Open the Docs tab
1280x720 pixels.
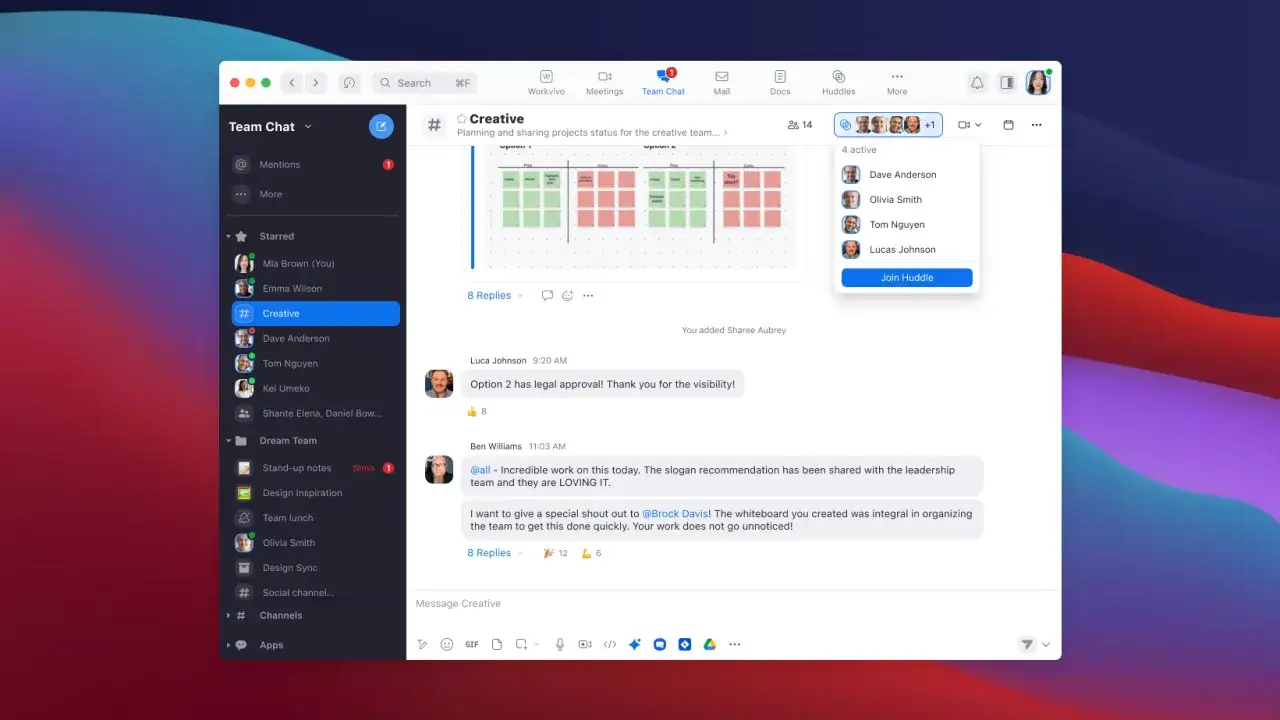pyautogui.click(x=780, y=83)
